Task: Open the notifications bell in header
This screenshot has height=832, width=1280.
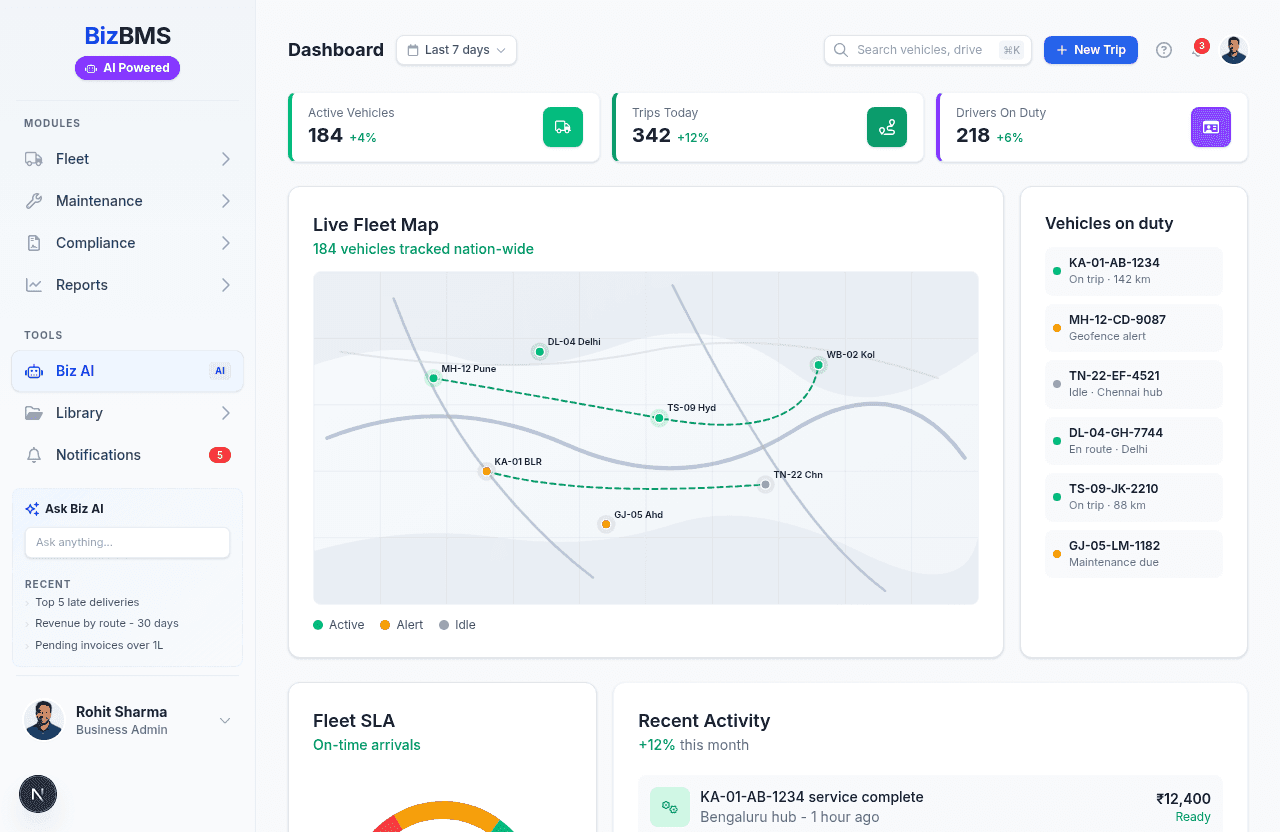Action: pyautogui.click(x=1197, y=50)
